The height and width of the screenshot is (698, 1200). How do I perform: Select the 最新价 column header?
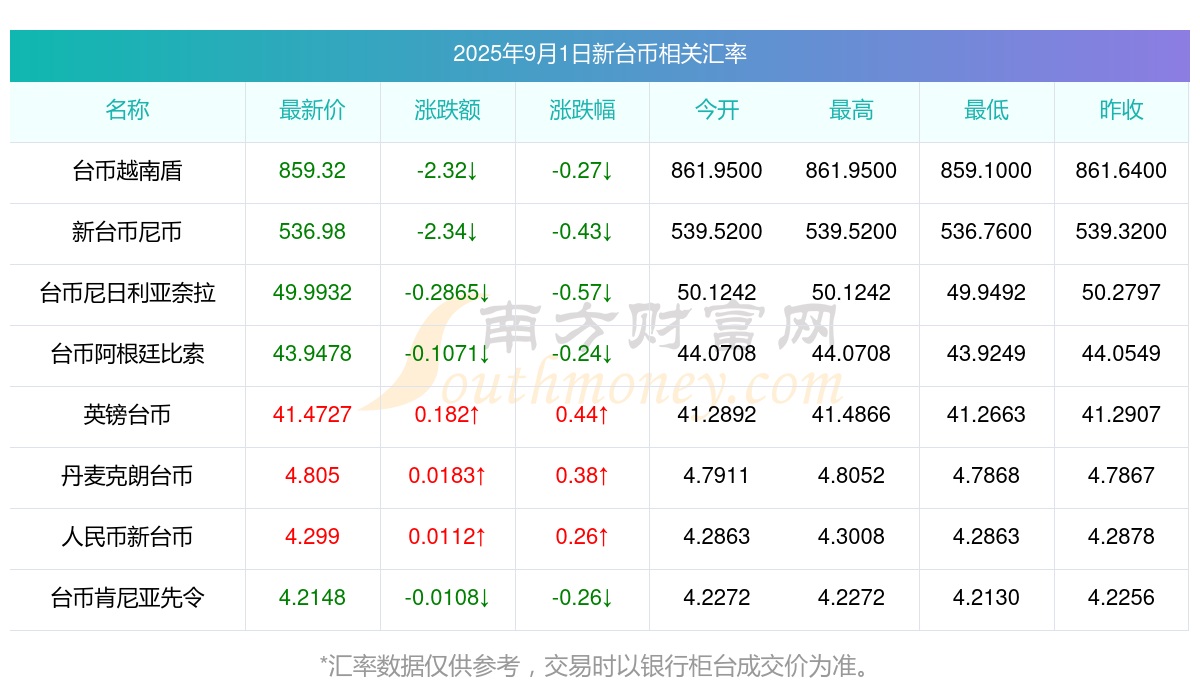click(x=312, y=111)
